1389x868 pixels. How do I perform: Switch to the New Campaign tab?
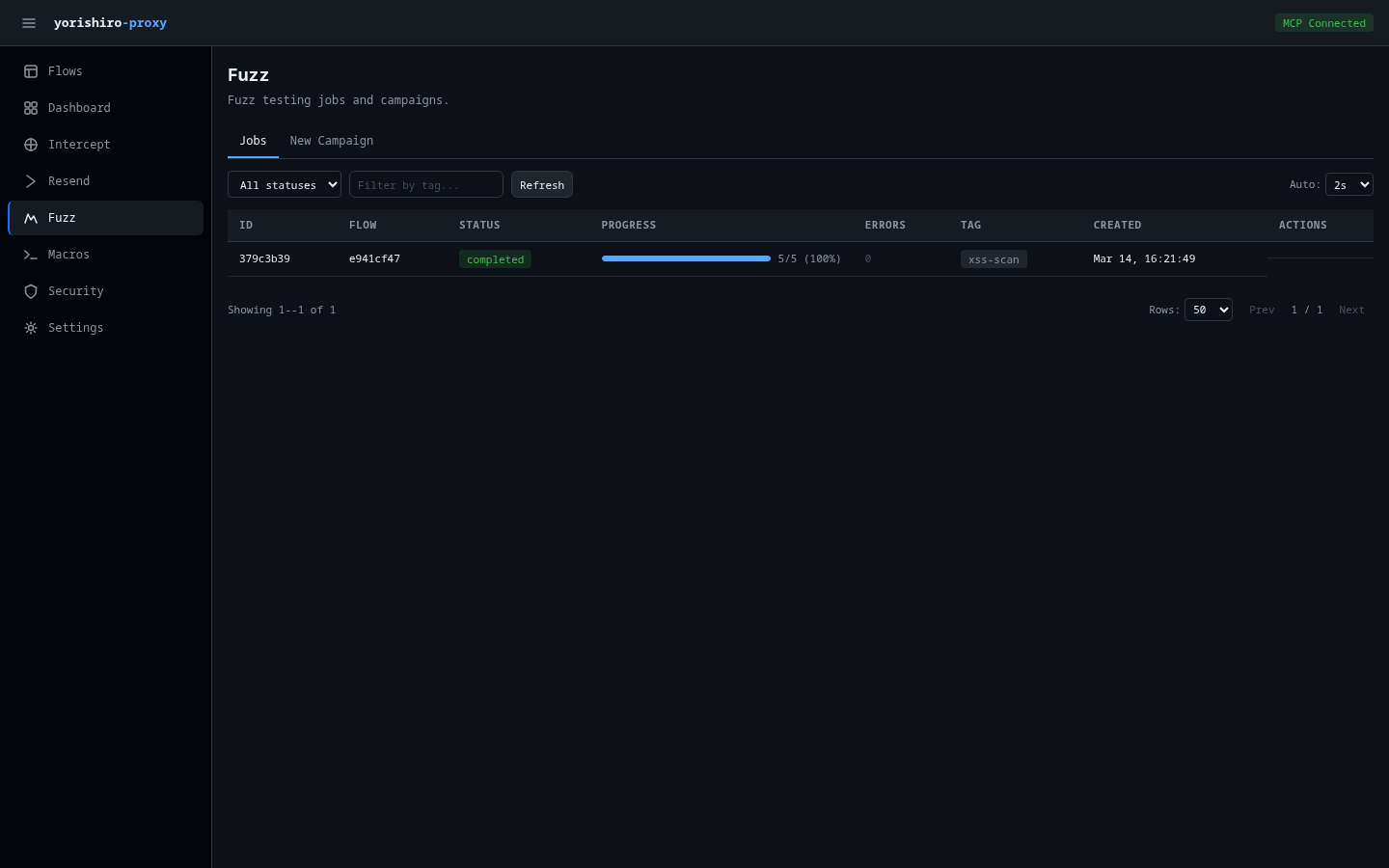331,141
